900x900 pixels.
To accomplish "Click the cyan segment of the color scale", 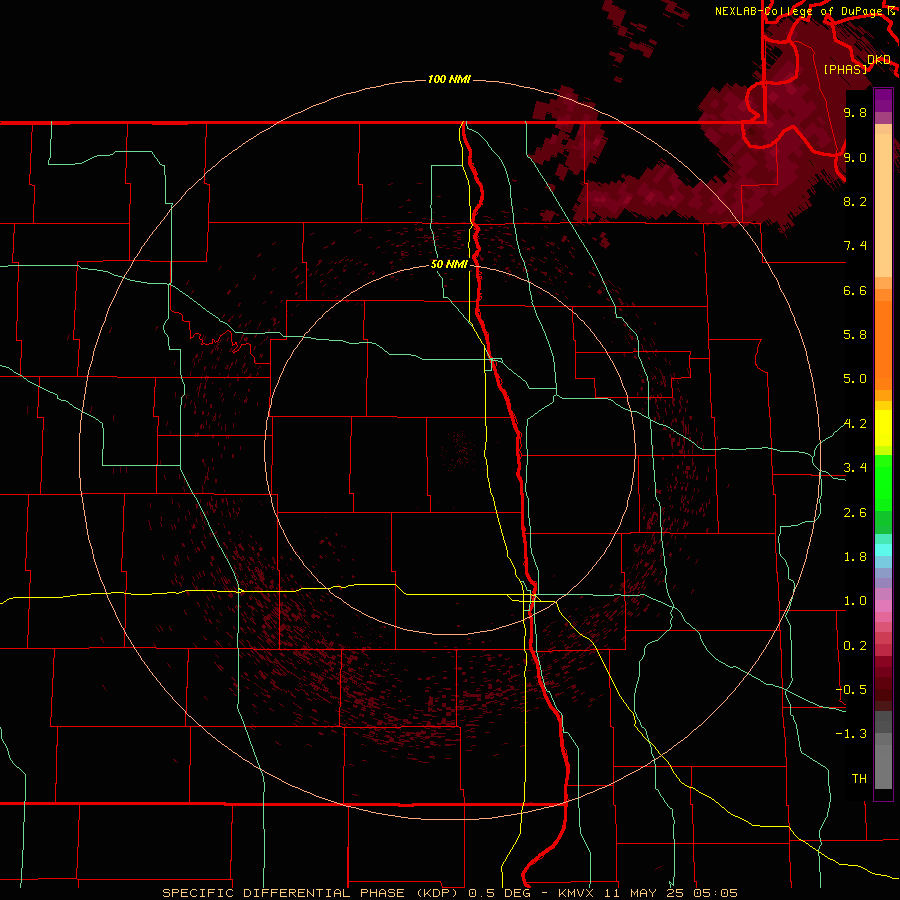I will click(883, 550).
